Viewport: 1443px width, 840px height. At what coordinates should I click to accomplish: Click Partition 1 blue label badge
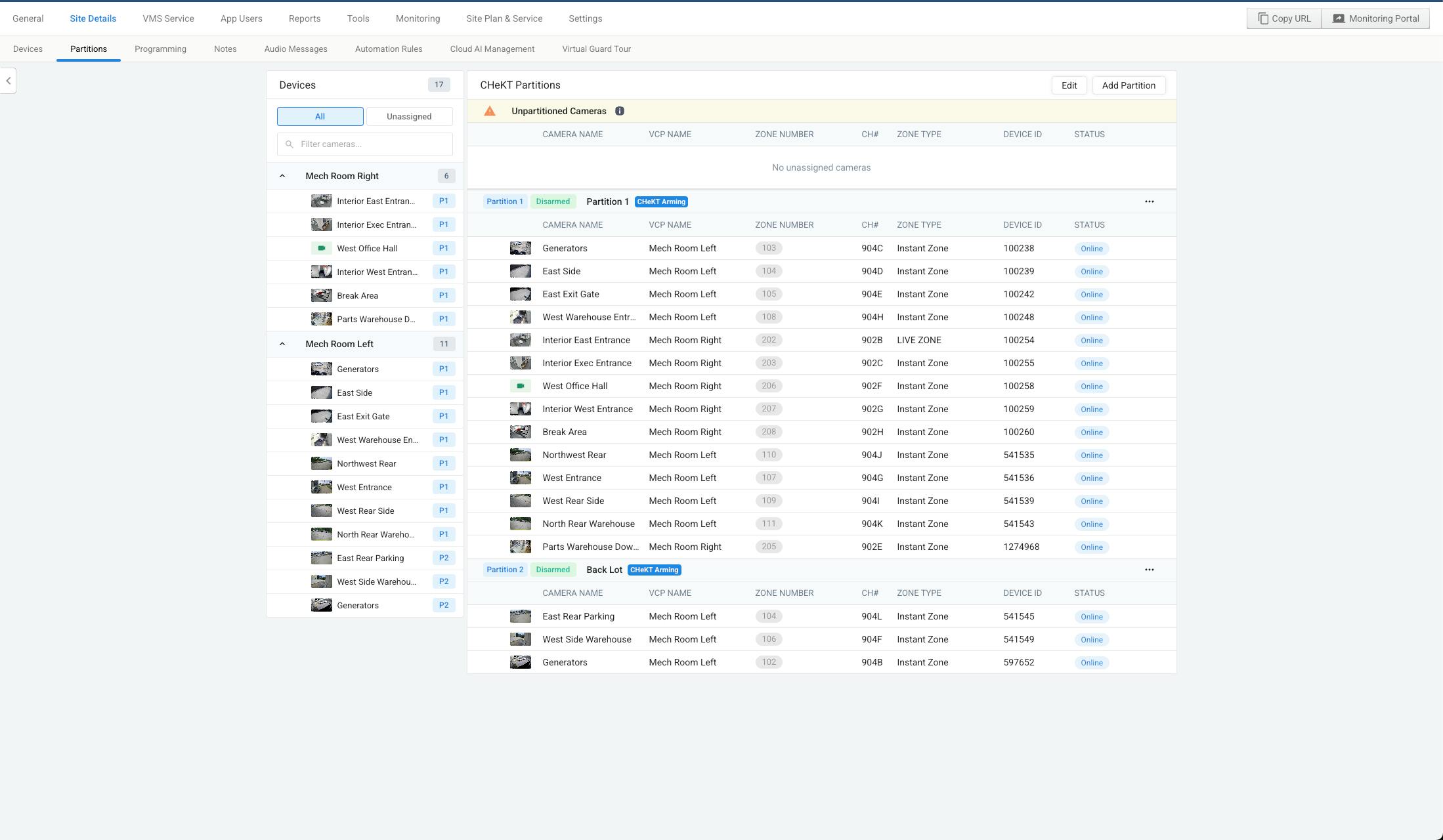504,201
